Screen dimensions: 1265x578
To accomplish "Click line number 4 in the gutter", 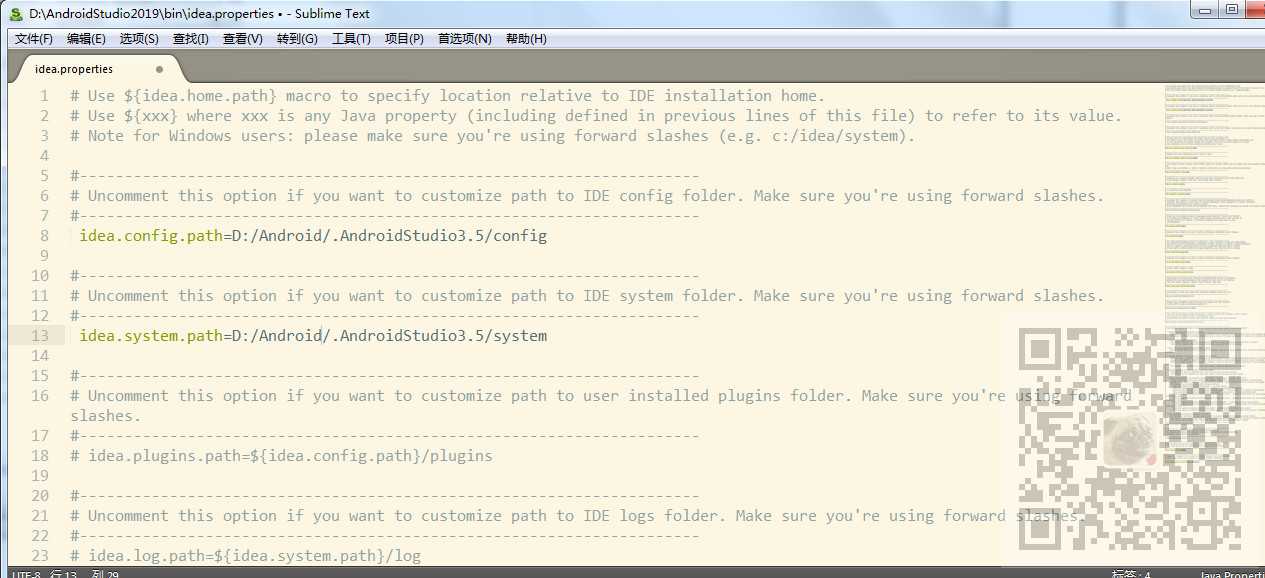I will (44, 156).
